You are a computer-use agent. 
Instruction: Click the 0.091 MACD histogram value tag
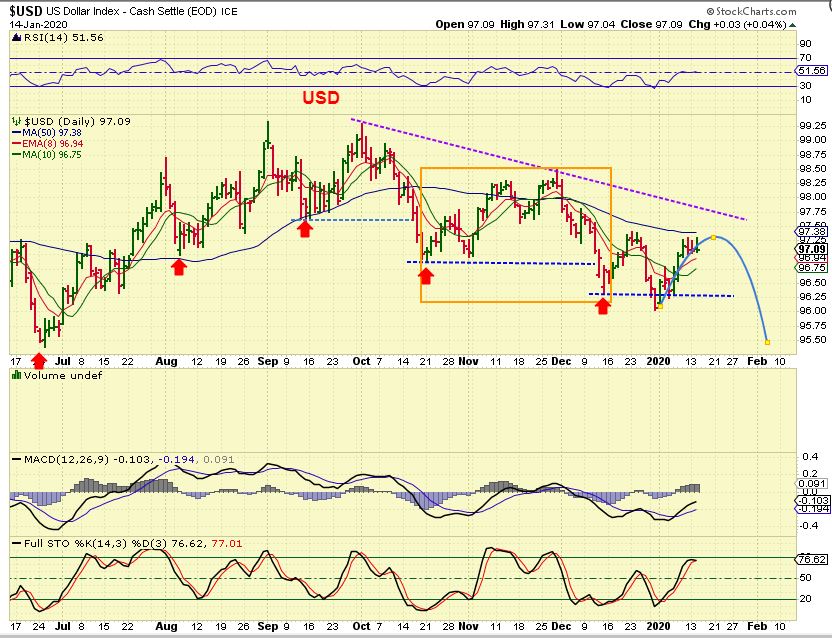[x=811, y=484]
